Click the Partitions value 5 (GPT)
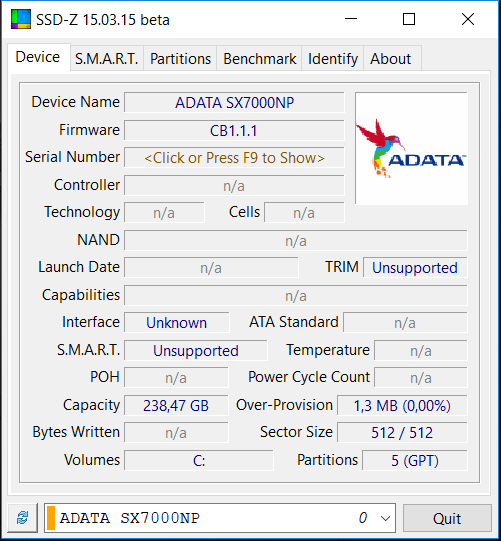 [415, 461]
